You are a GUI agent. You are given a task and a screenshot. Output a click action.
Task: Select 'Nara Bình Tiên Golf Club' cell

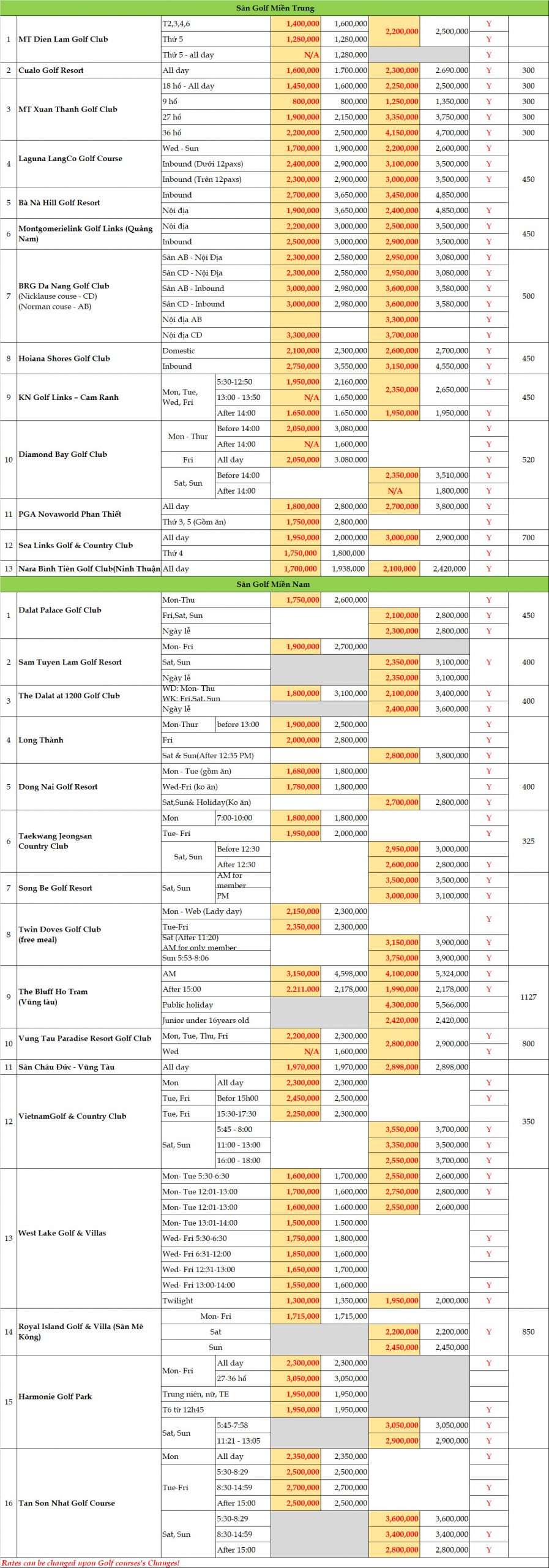point(89,568)
